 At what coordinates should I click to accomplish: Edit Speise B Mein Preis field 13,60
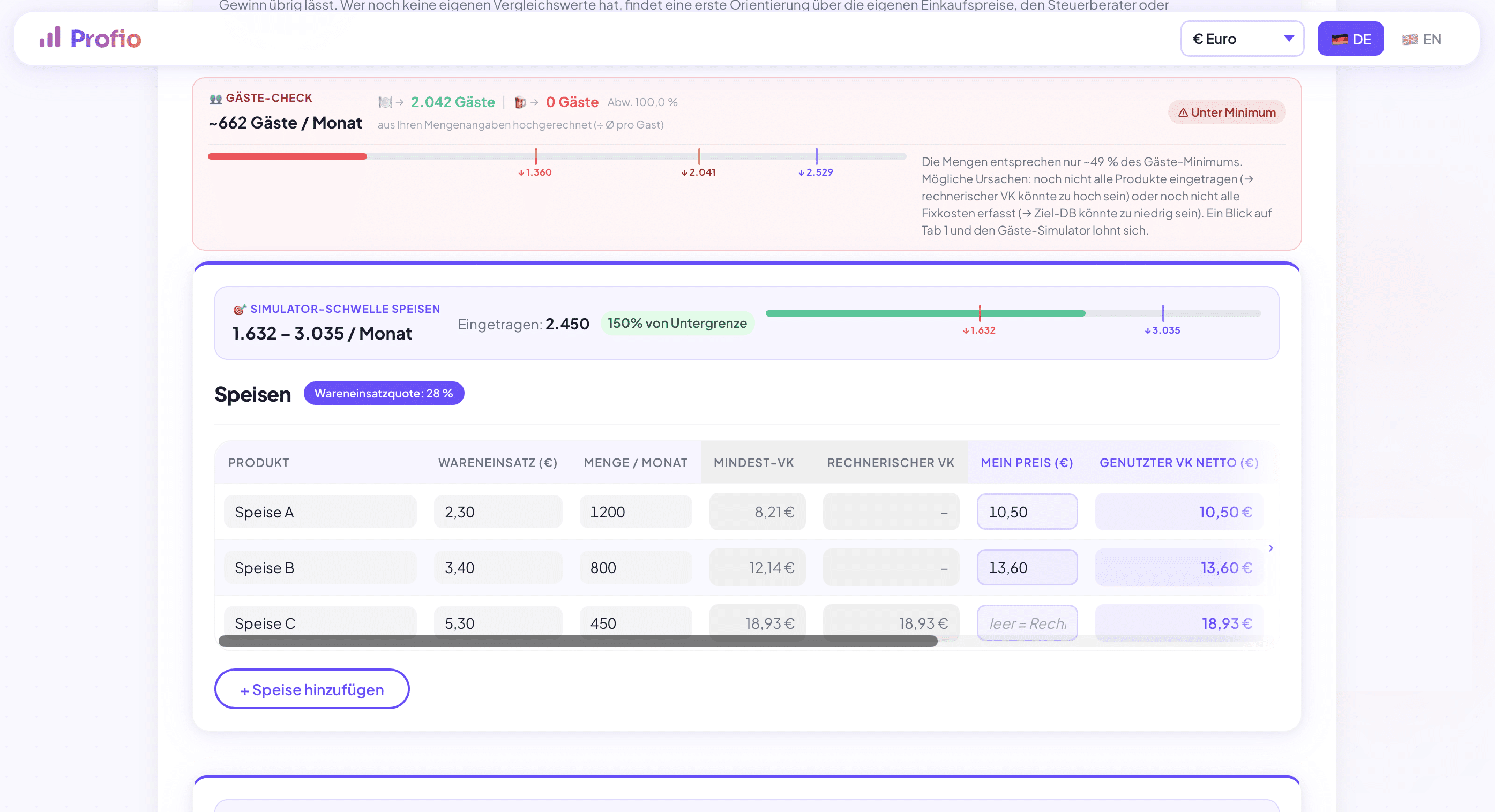coord(1027,567)
